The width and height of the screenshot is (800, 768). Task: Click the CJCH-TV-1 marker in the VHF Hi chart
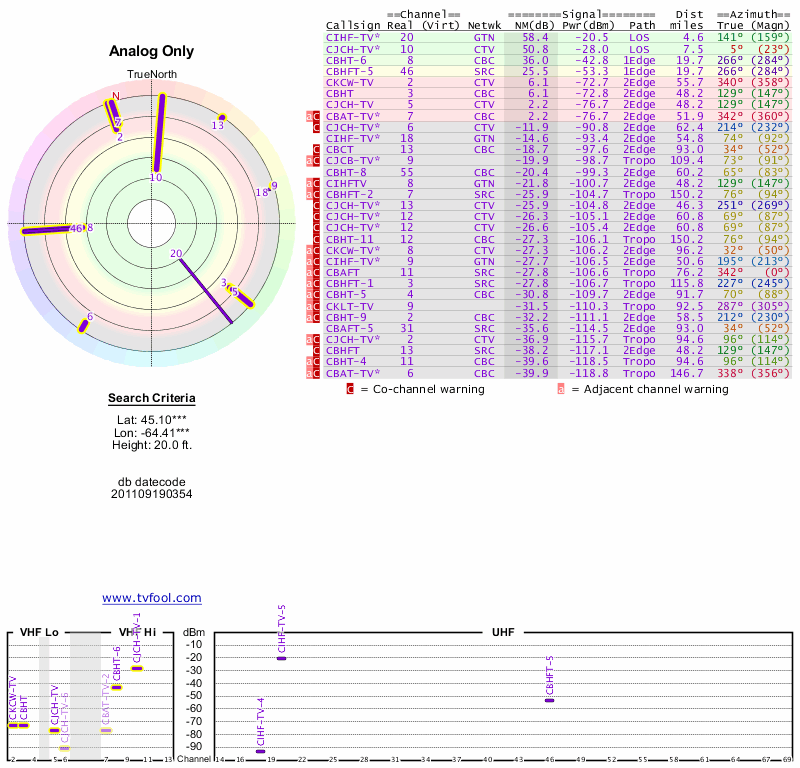pos(137,667)
